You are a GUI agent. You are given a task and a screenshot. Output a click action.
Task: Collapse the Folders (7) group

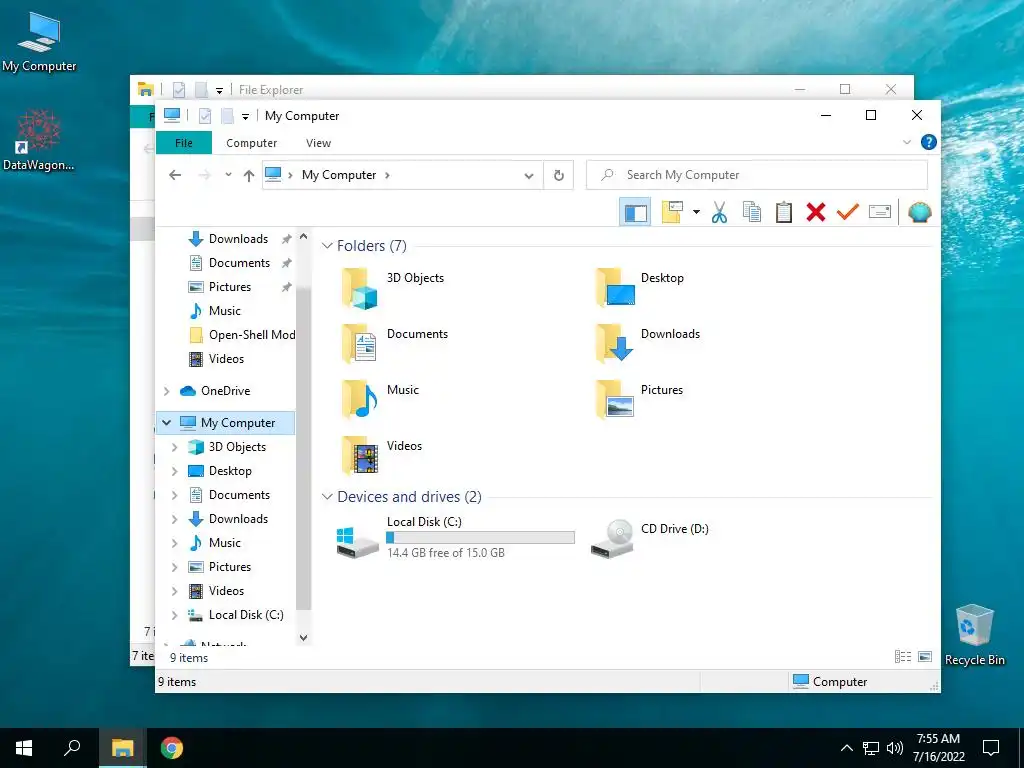coord(327,246)
